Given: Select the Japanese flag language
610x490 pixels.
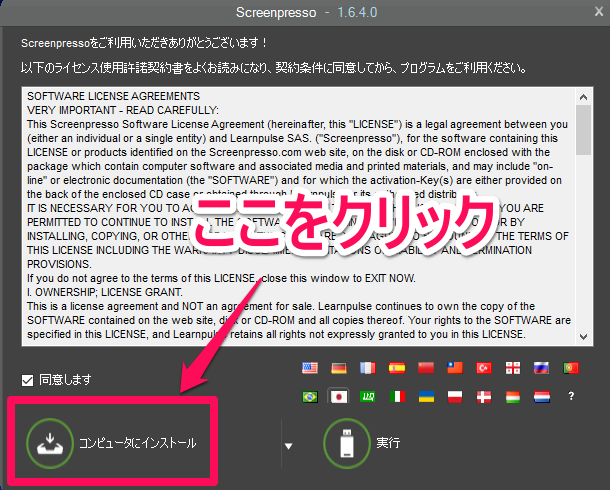Looking at the screenshot, I should (338, 397).
